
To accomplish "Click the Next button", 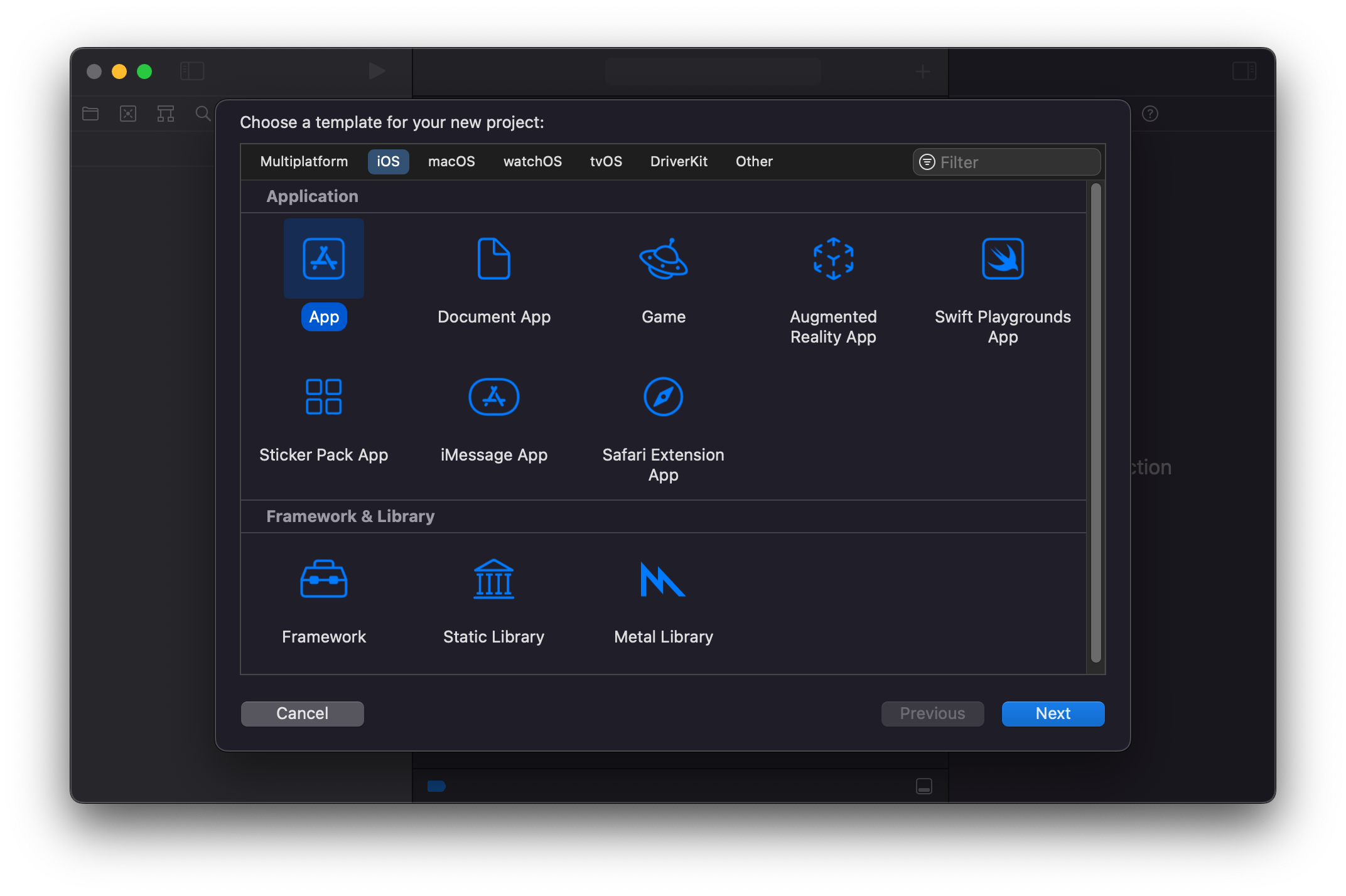I will 1053,713.
